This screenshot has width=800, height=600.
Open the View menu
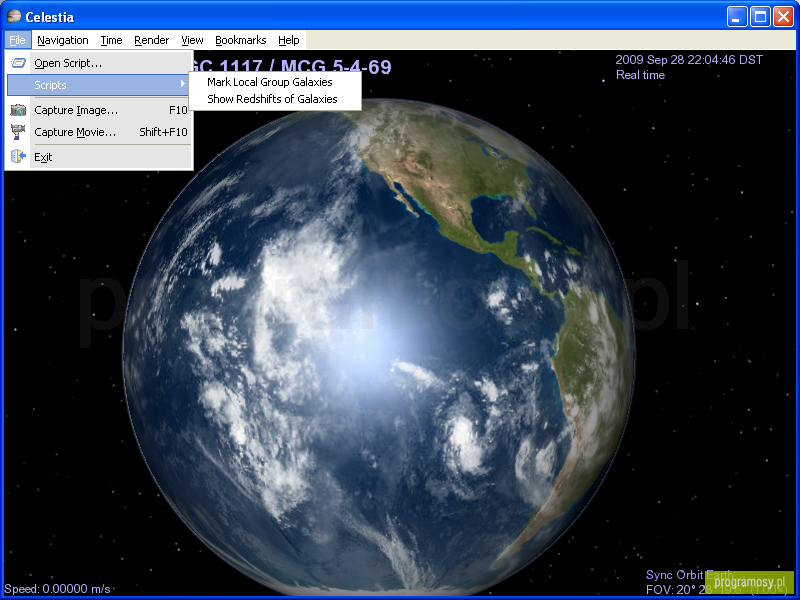(x=192, y=40)
